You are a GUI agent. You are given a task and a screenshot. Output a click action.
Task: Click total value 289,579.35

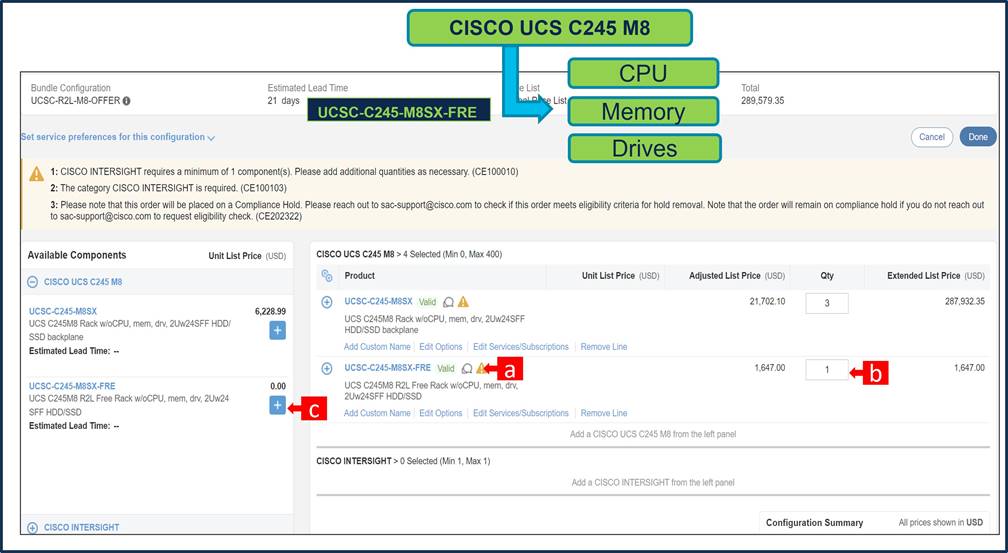coord(762,101)
